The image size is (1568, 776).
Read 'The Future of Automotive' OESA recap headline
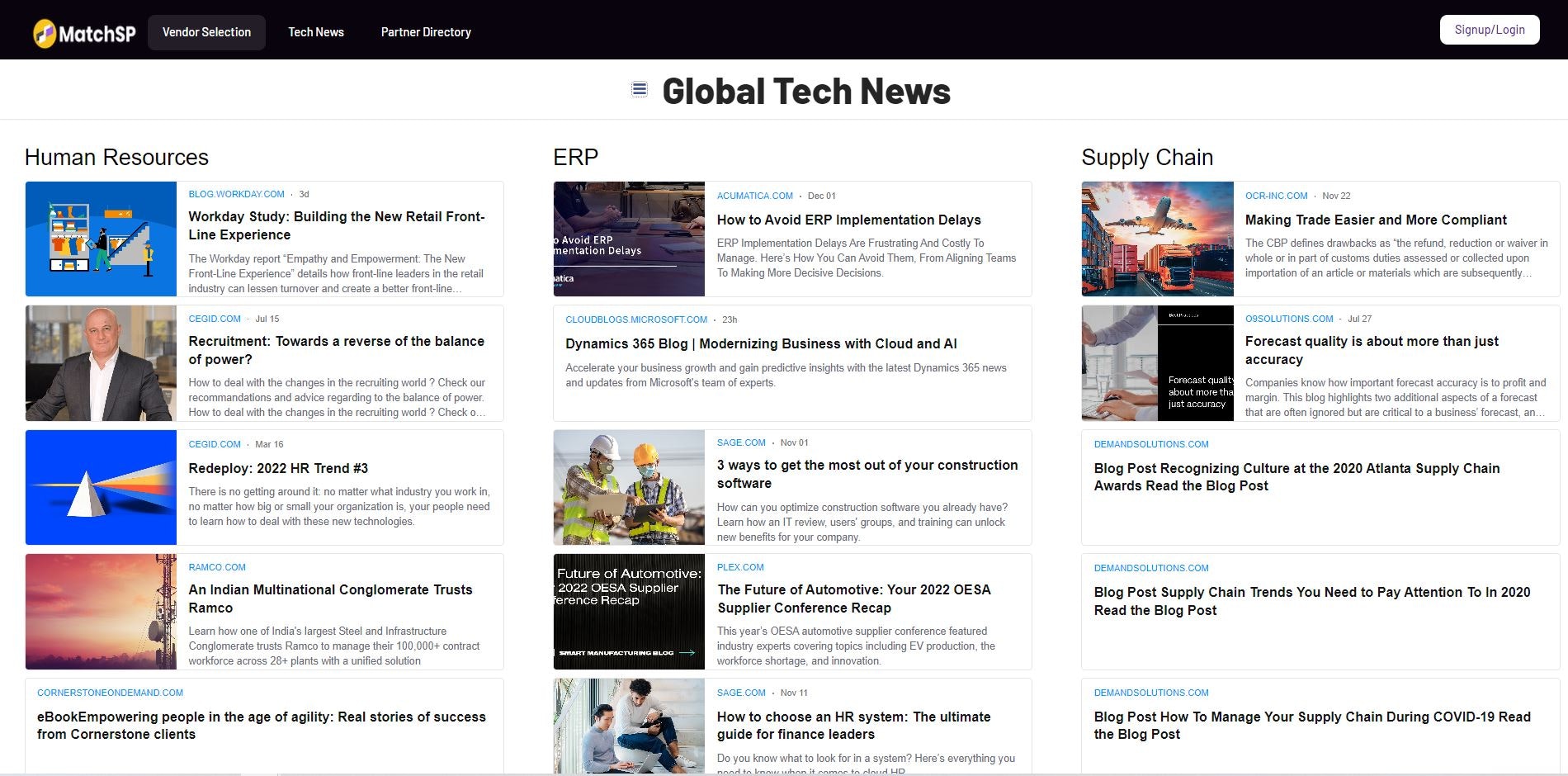click(854, 599)
